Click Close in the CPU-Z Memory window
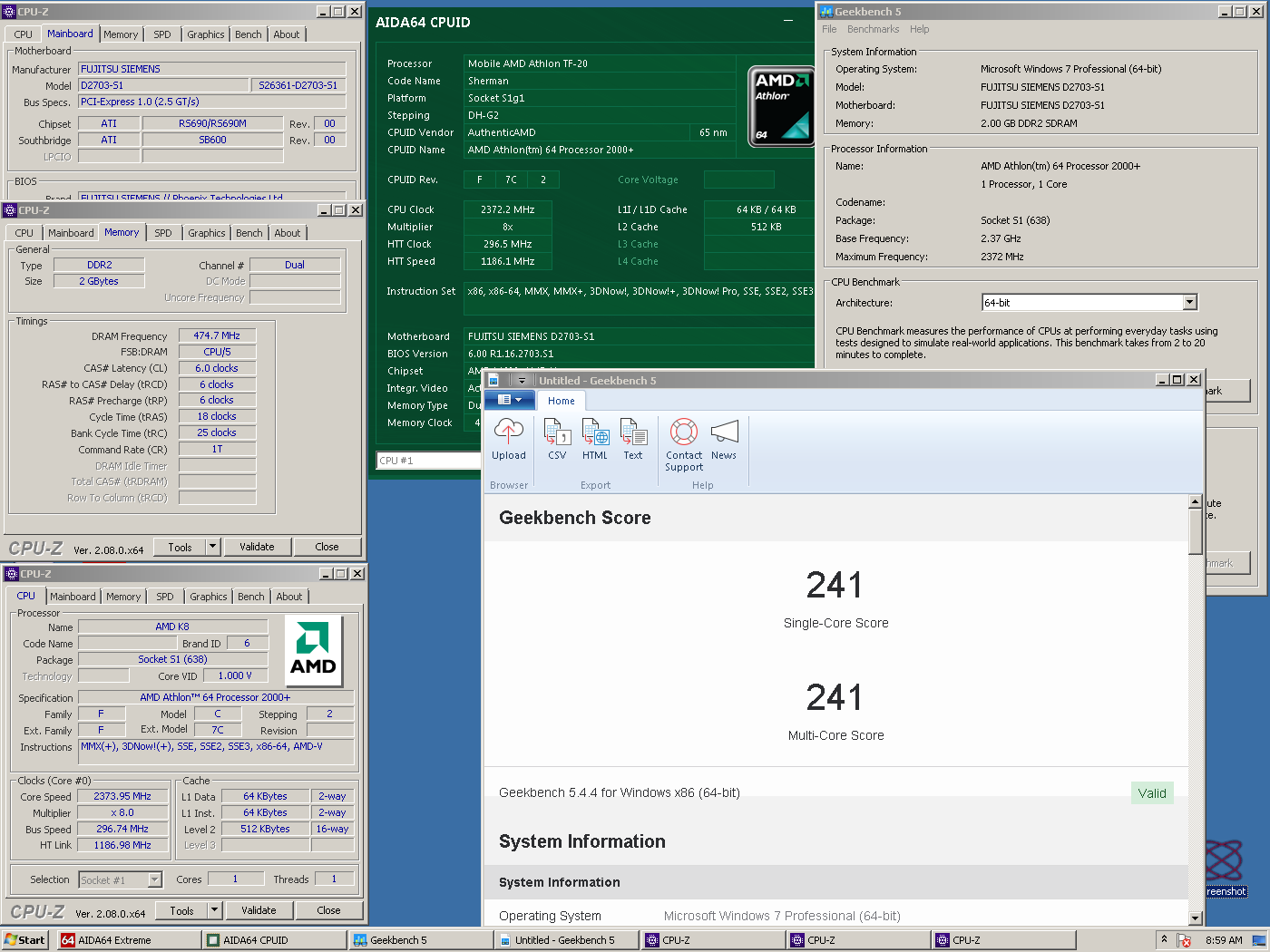Viewport: 1270px width, 952px height. [x=327, y=547]
